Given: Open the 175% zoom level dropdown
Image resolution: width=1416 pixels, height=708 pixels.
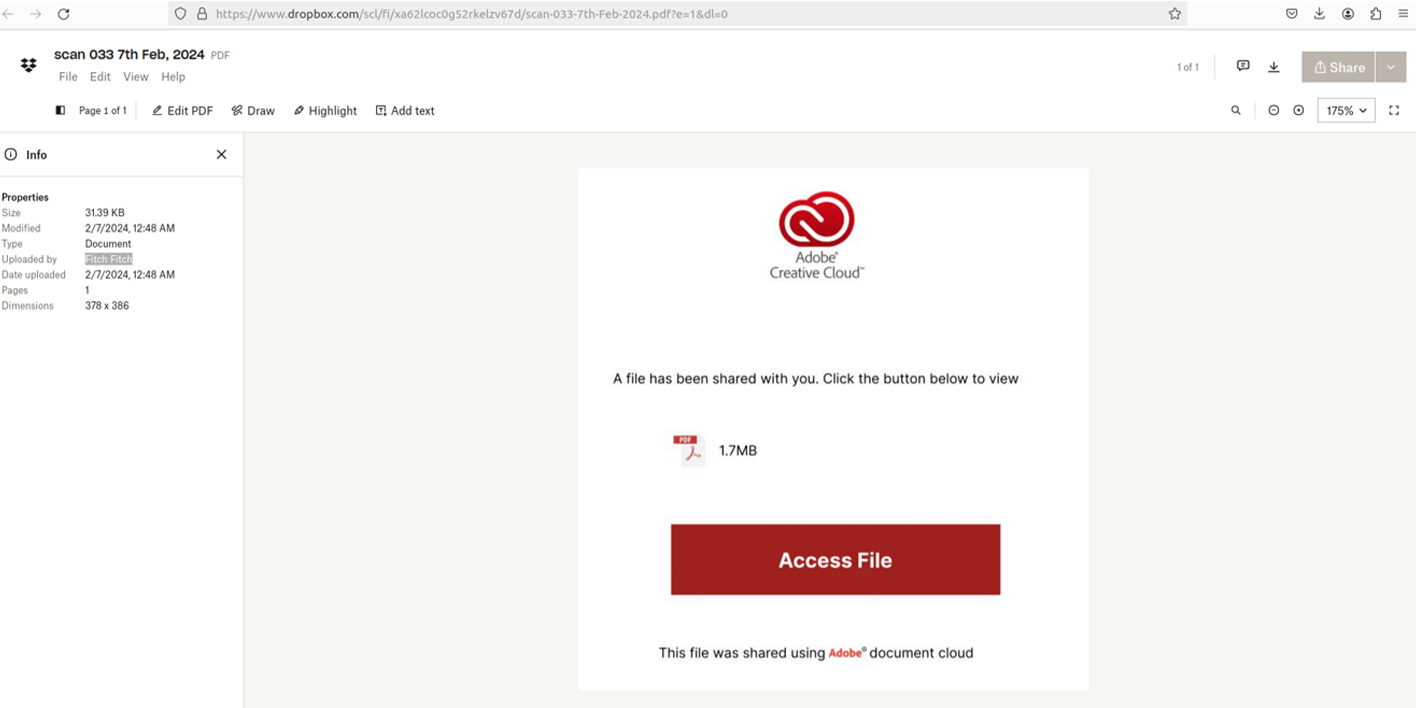Looking at the screenshot, I should [1346, 111].
